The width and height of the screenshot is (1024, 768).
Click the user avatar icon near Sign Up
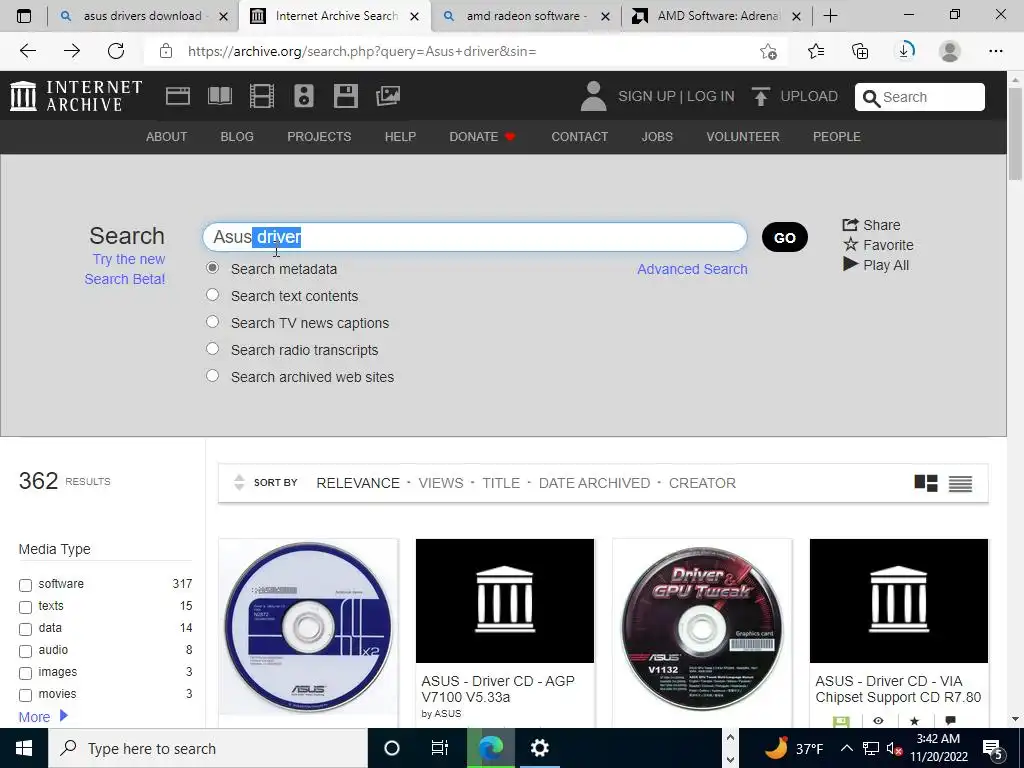(593, 96)
